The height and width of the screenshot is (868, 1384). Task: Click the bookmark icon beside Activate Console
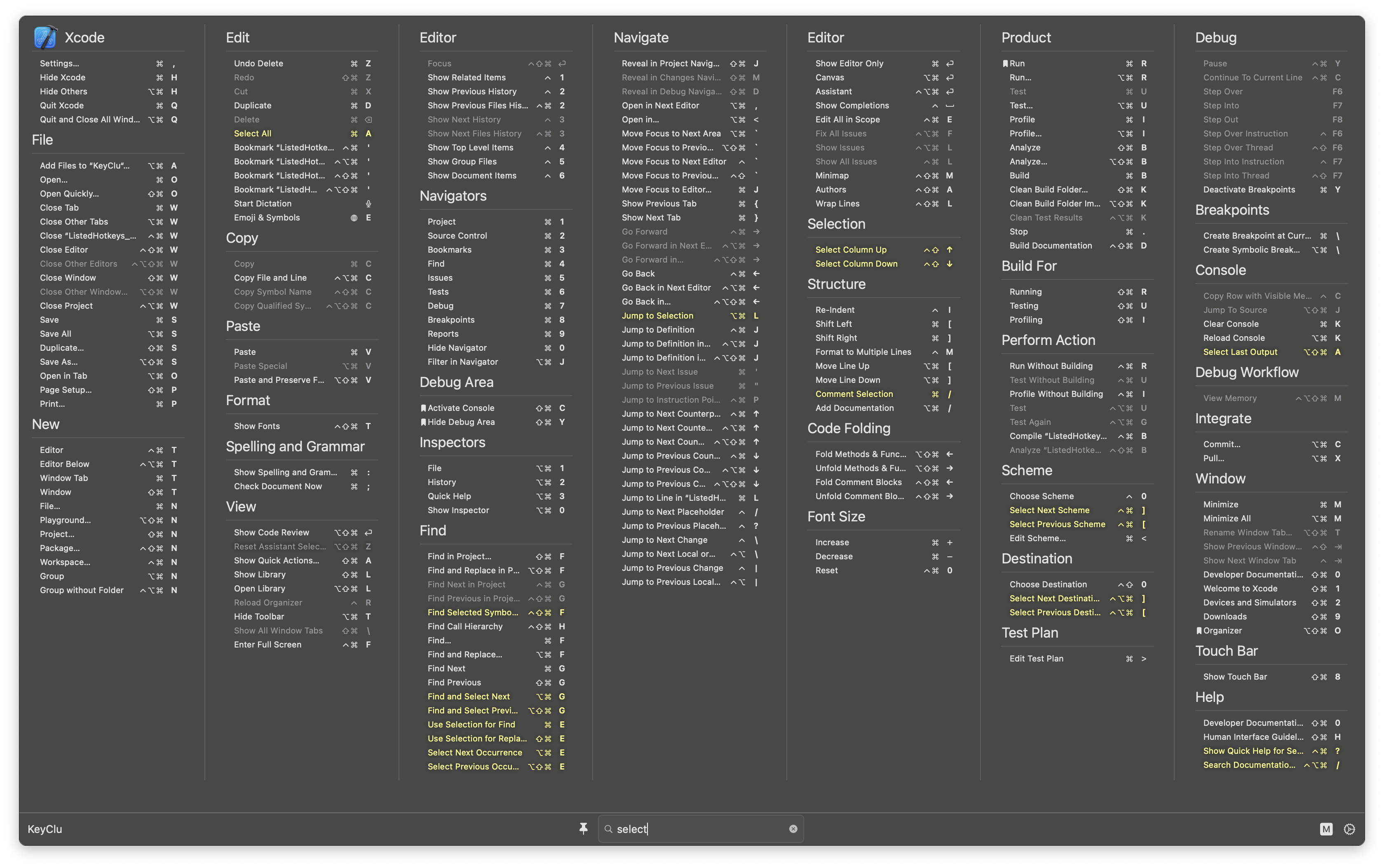coord(423,408)
